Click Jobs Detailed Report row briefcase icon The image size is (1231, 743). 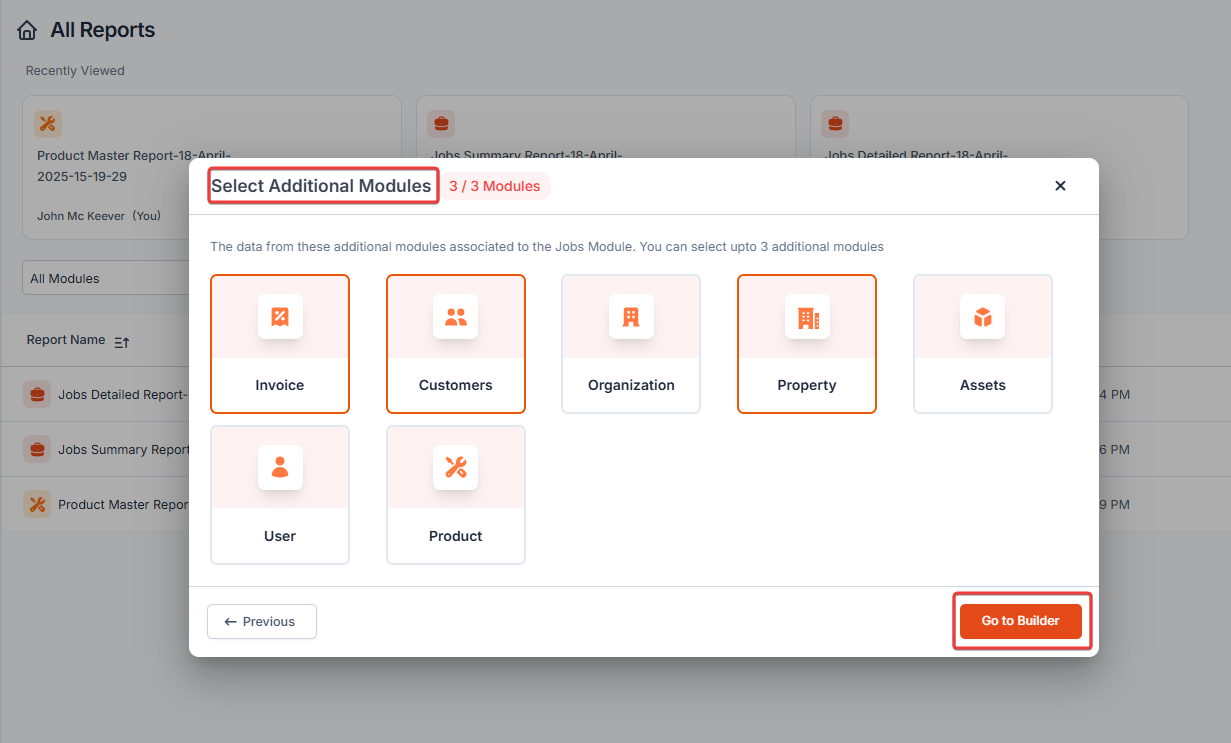[x=37, y=394]
